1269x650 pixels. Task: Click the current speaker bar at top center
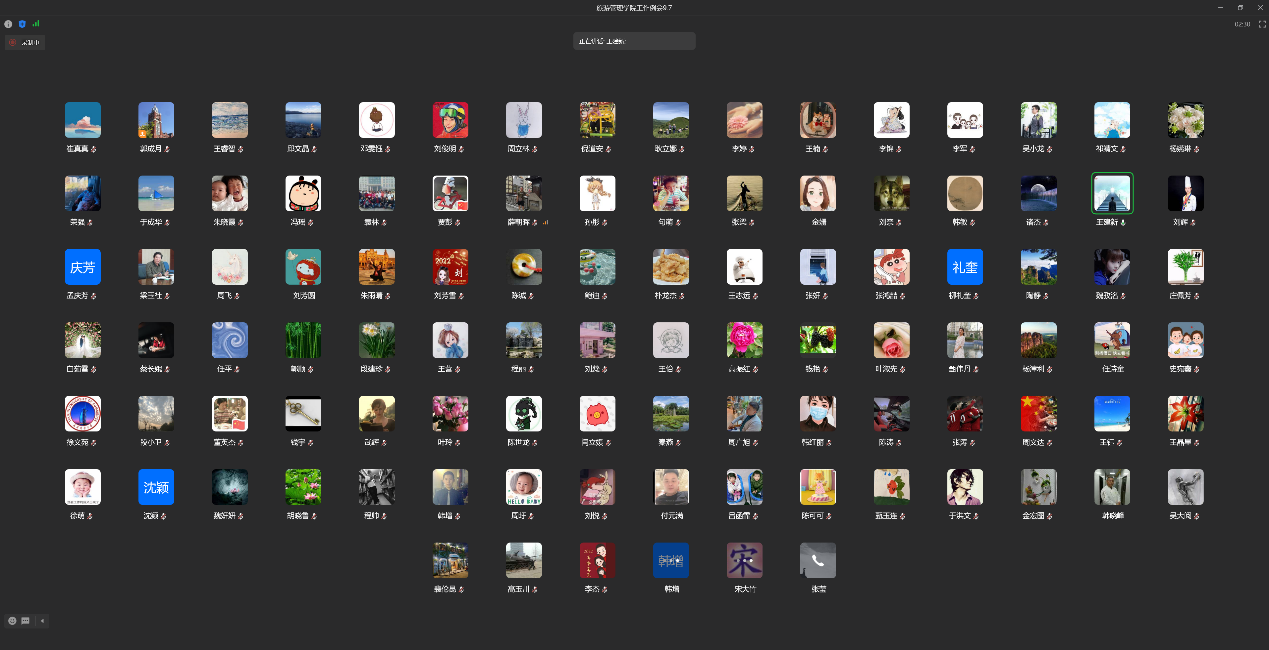click(633, 41)
